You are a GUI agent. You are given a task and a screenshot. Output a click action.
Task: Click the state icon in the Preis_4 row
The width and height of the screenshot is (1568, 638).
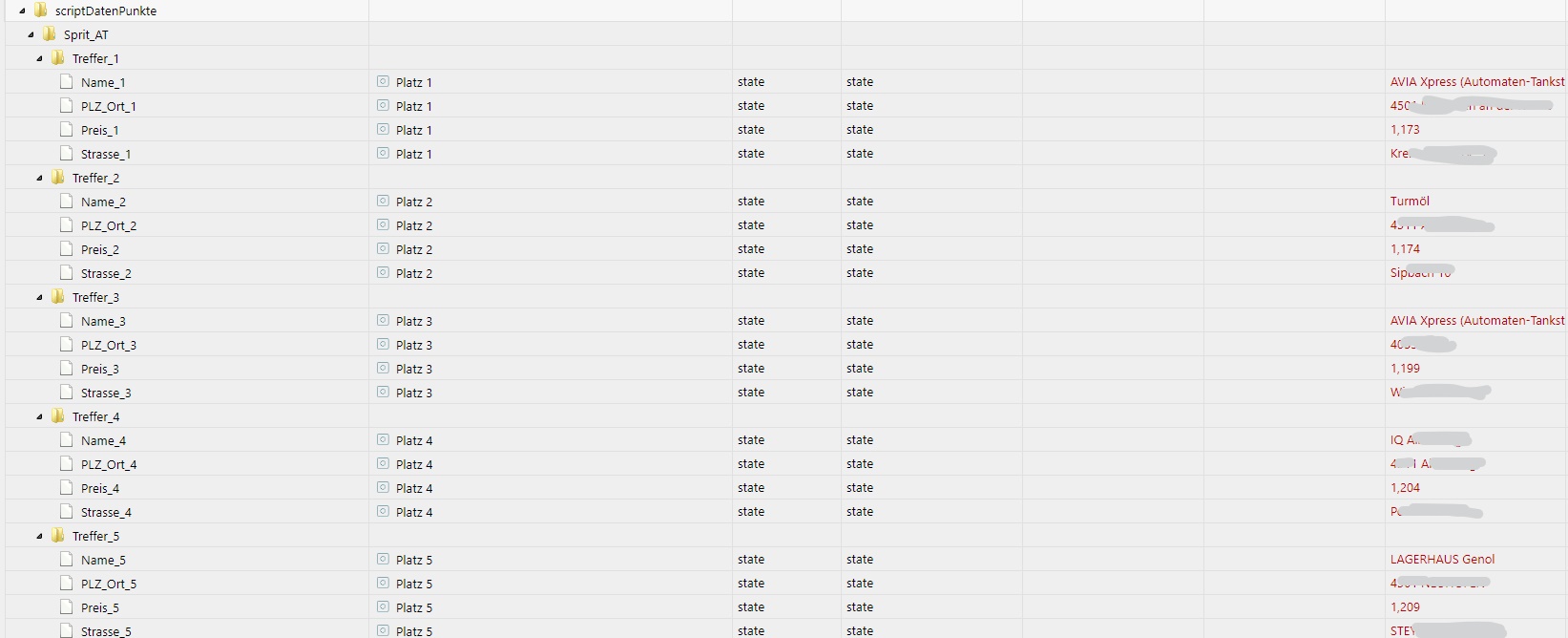pos(383,488)
